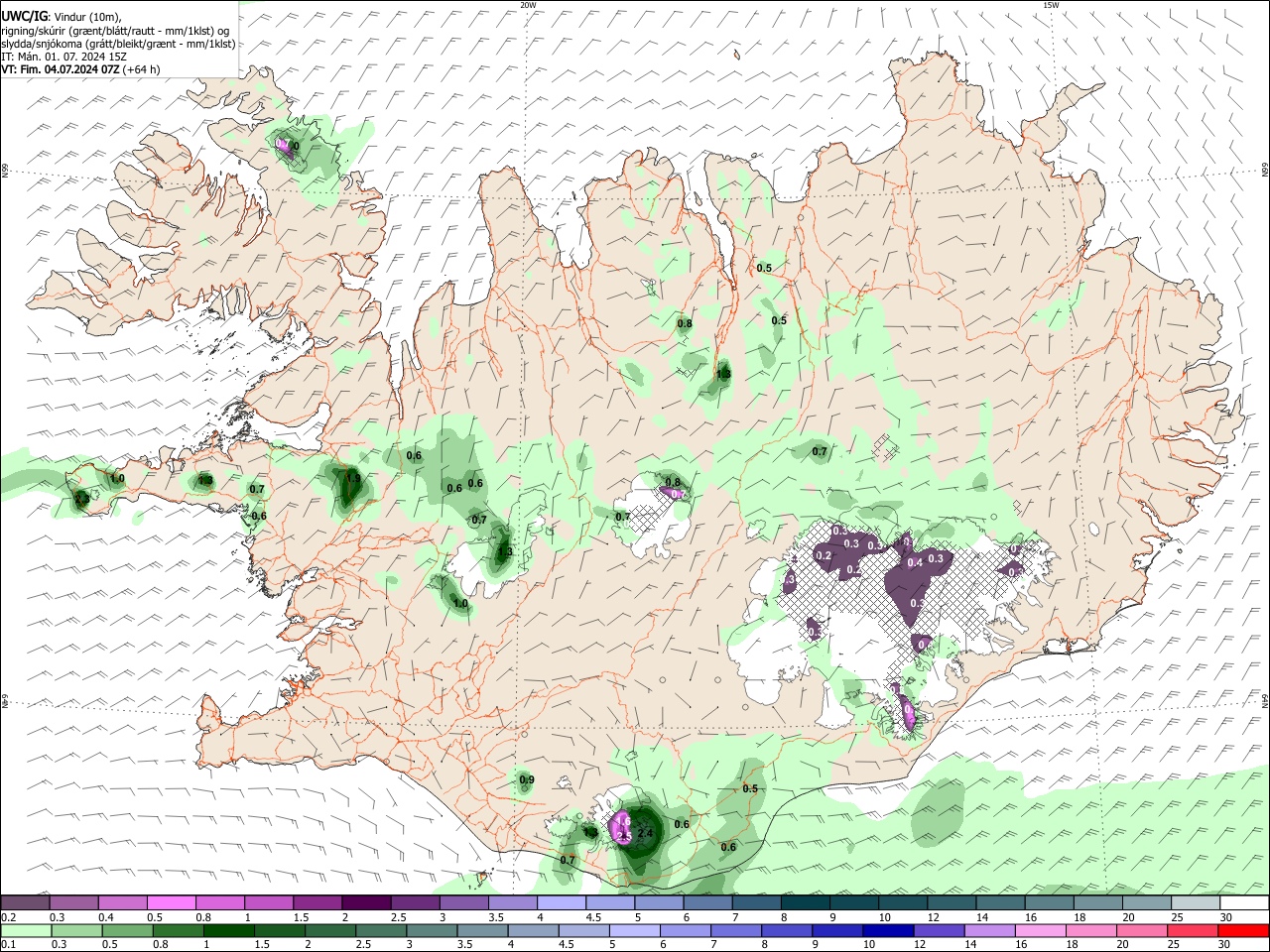Click the 'slydda/snjókoma' legend description line
This screenshot has width=1270, height=952.
118,44
